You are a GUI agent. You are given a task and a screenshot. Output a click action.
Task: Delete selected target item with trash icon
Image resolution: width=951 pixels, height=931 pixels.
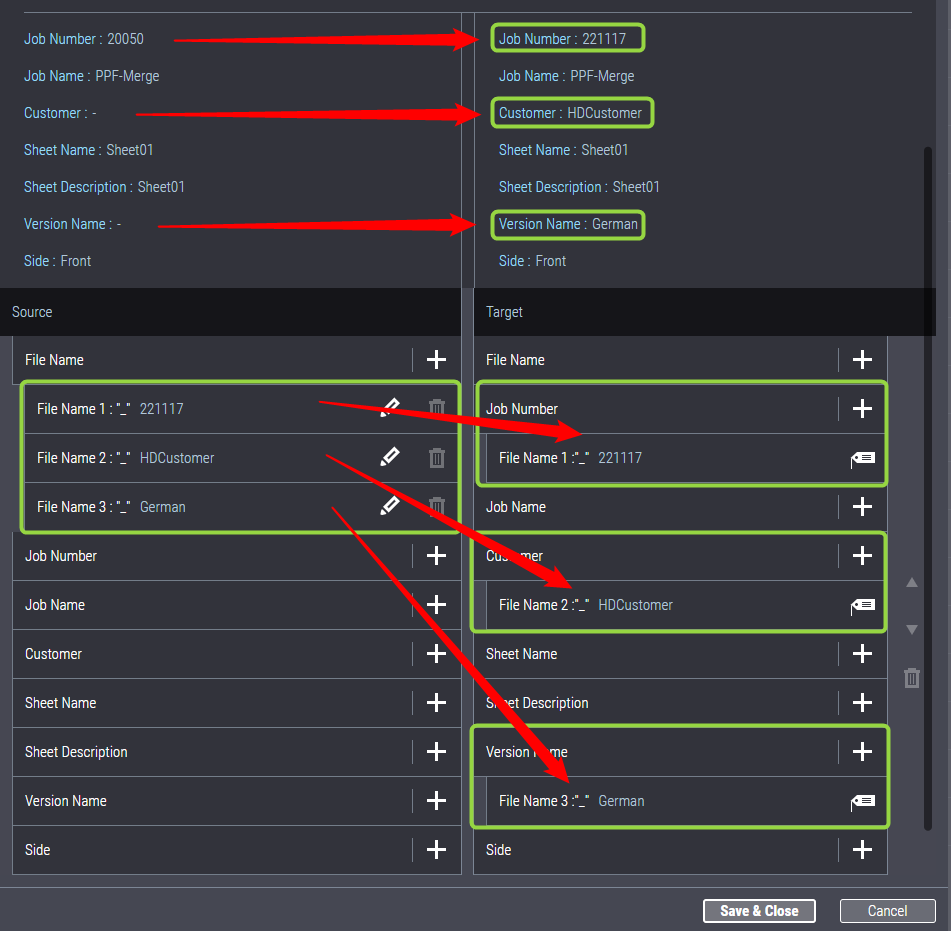911,678
